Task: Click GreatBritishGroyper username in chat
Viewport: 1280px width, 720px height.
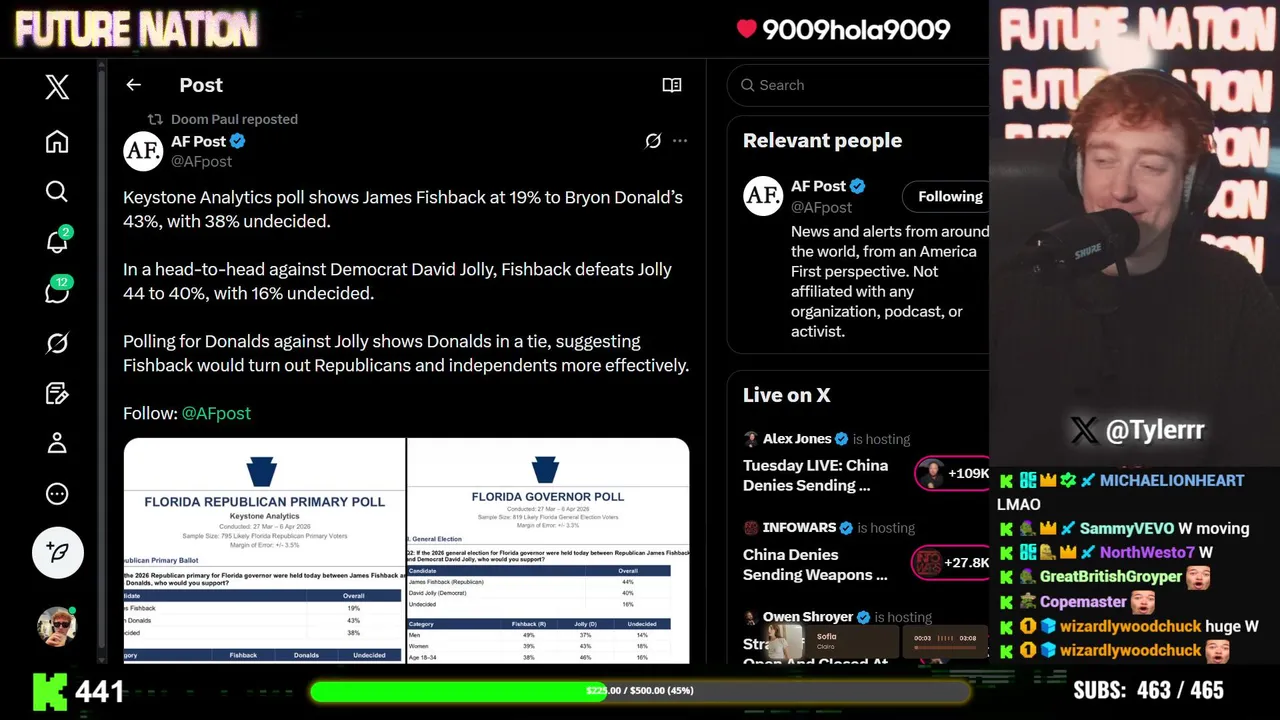Action: pyautogui.click(x=1111, y=577)
